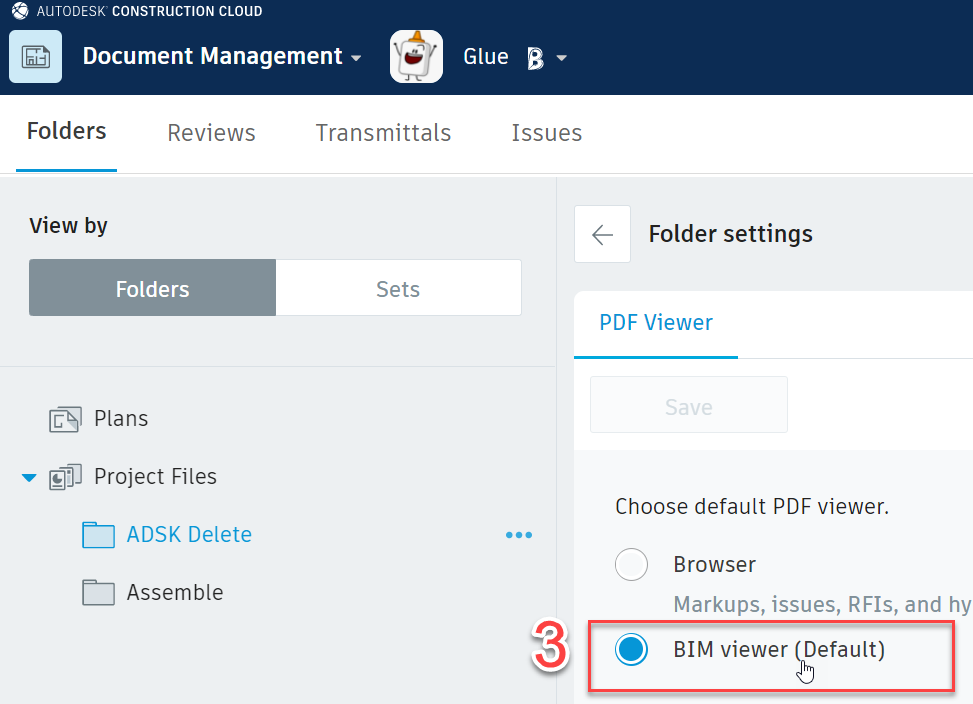Click the Project Files stacked-folders icon
The image size is (973, 704).
tap(65, 477)
